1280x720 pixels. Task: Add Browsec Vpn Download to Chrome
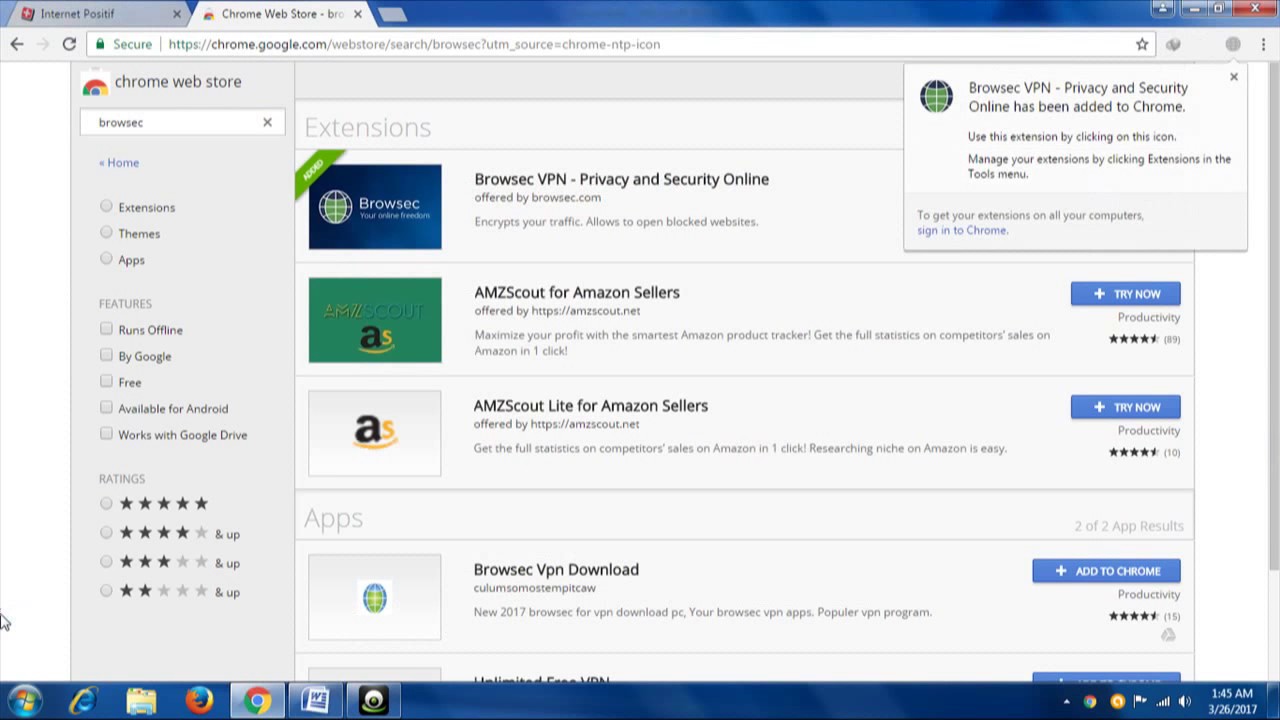(1106, 571)
